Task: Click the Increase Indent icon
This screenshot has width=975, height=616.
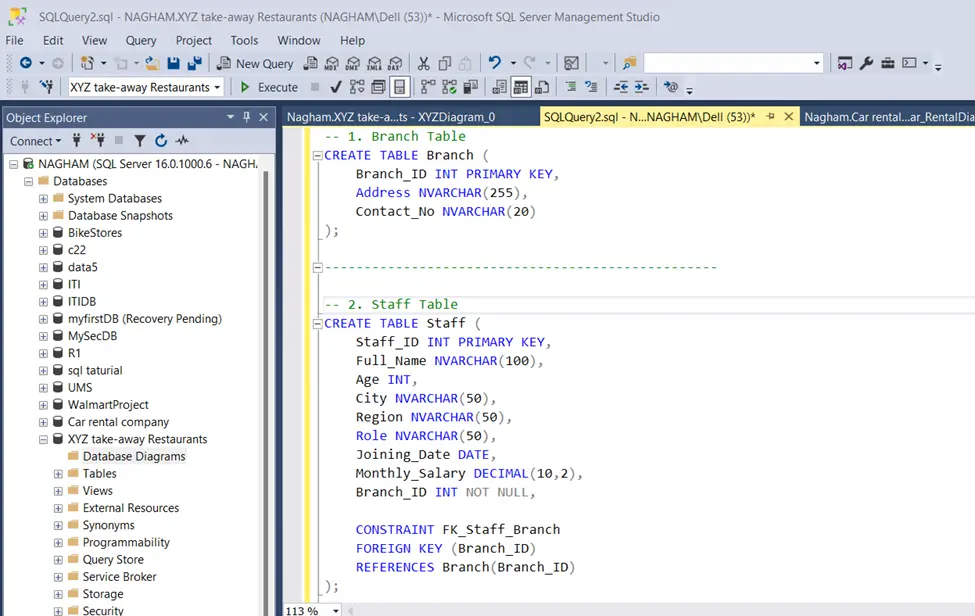Action: coord(642,87)
